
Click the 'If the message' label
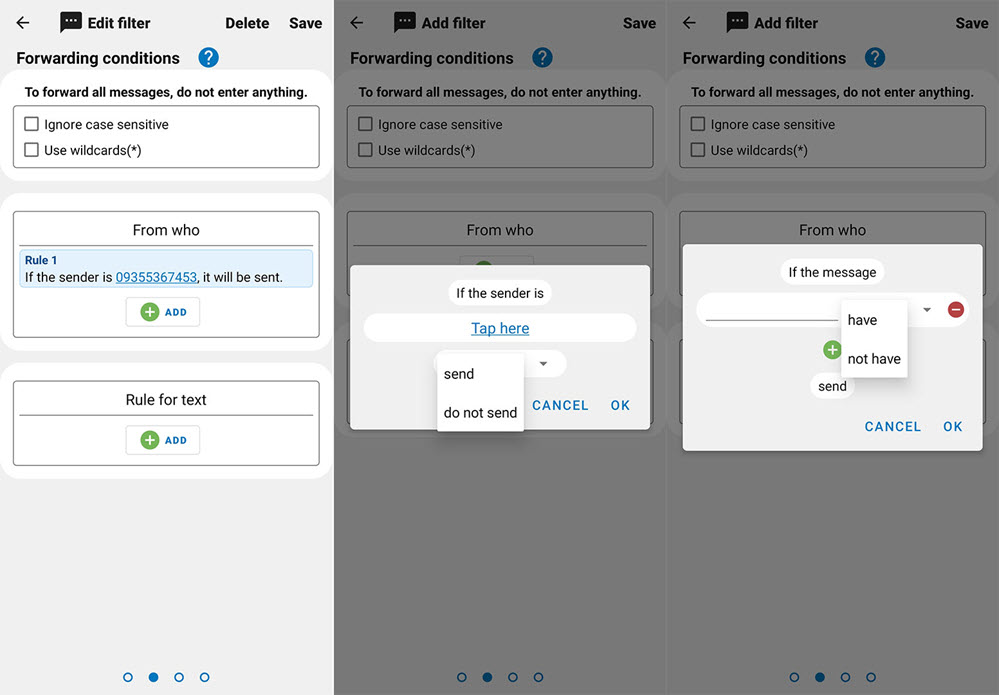pos(832,272)
